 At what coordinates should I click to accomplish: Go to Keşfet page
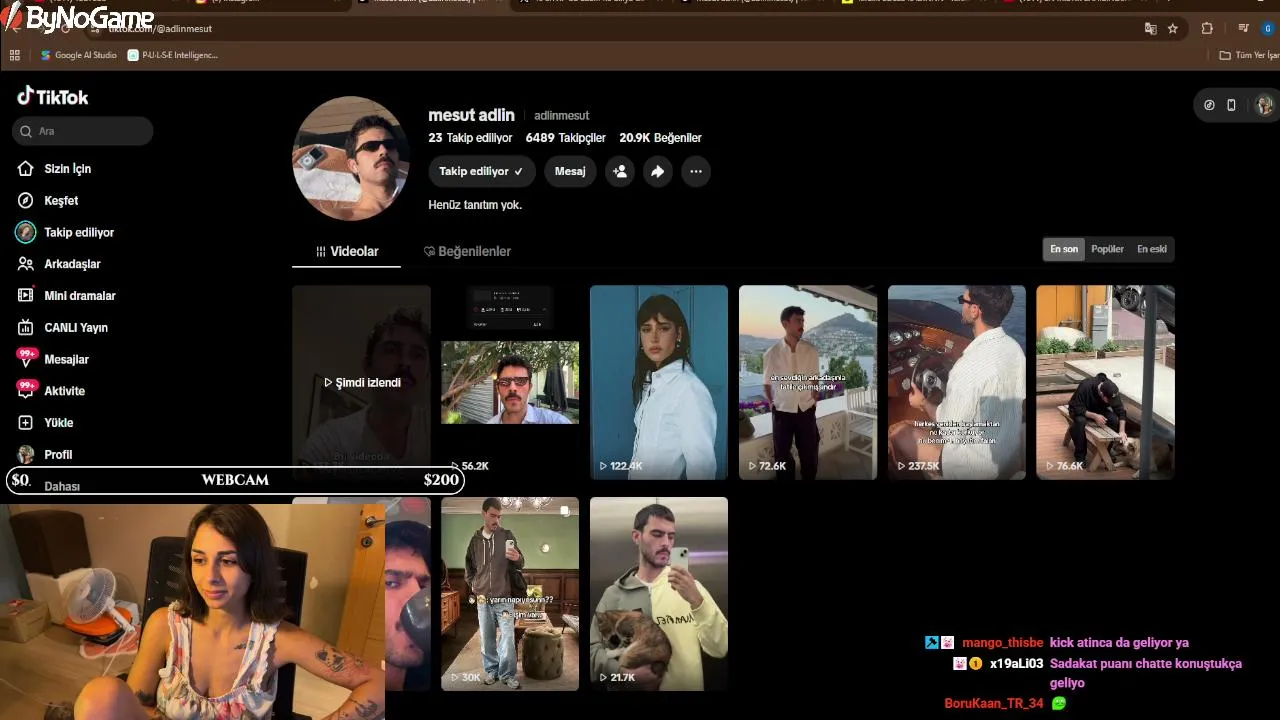point(61,201)
